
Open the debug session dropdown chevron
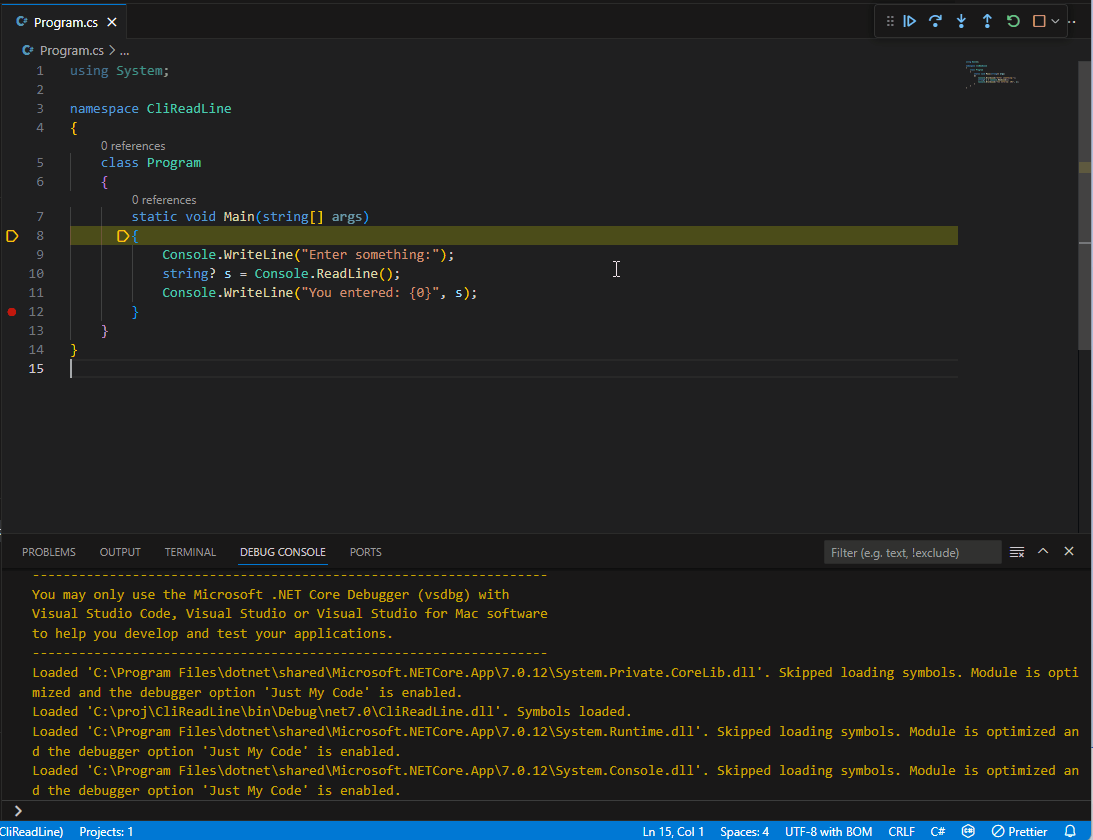coord(1056,21)
